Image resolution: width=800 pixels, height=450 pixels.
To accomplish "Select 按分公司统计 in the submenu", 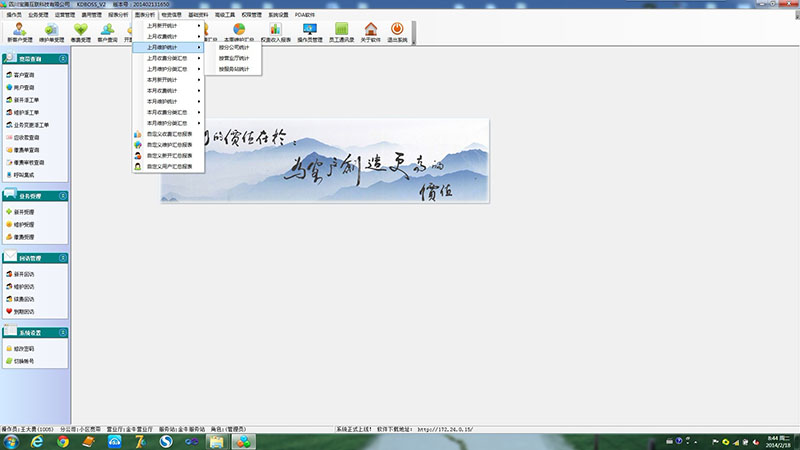I will tap(234, 47).
